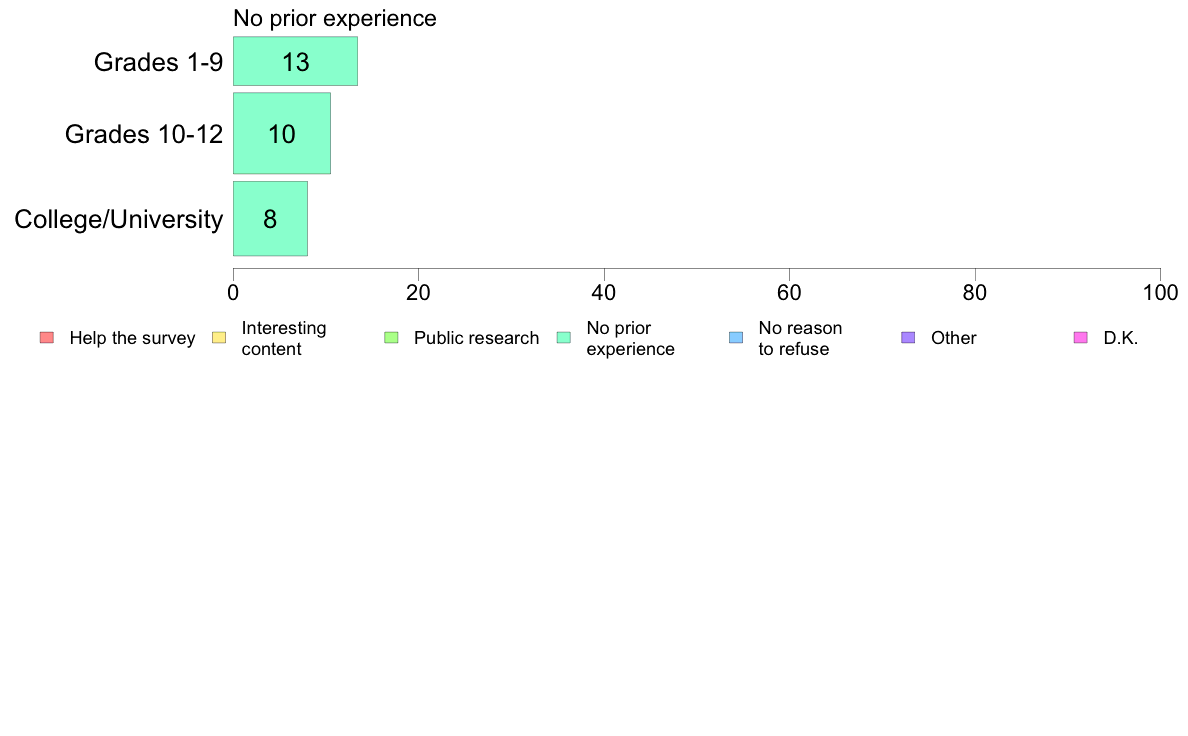Click the Grades 10-12 axis label
Viewport: 1188px width, 736px height.
[144, 134]
